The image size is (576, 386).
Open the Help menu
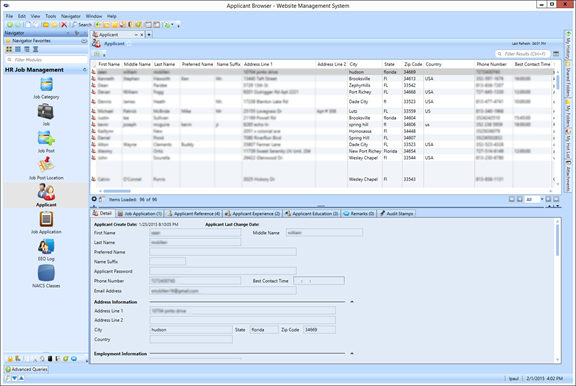pyautogui.click(x=112, y=16)
